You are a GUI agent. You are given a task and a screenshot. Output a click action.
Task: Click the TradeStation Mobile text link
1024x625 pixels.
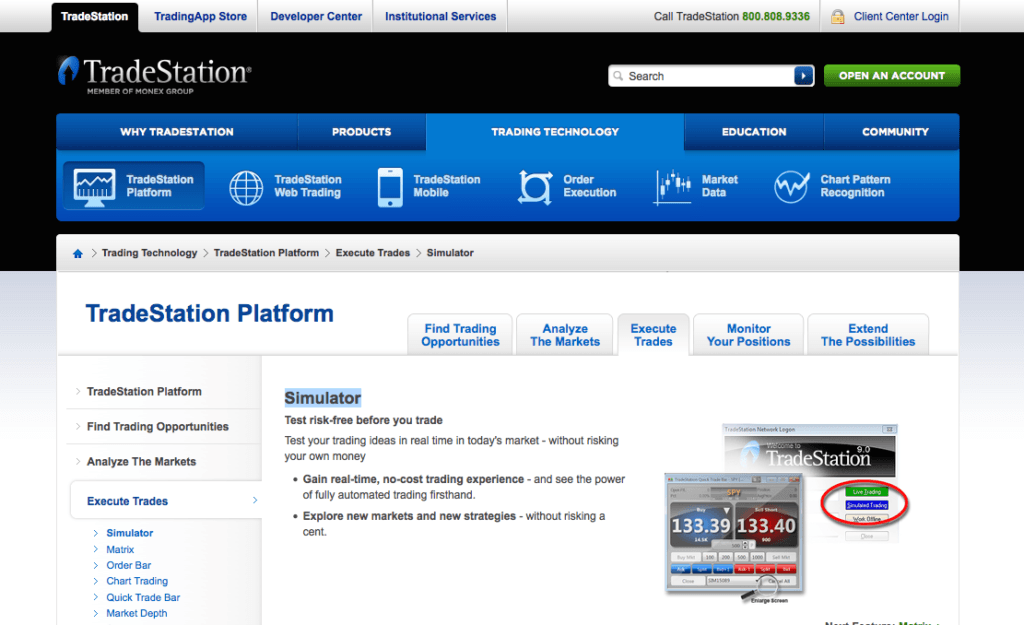(x=447, y=186)
